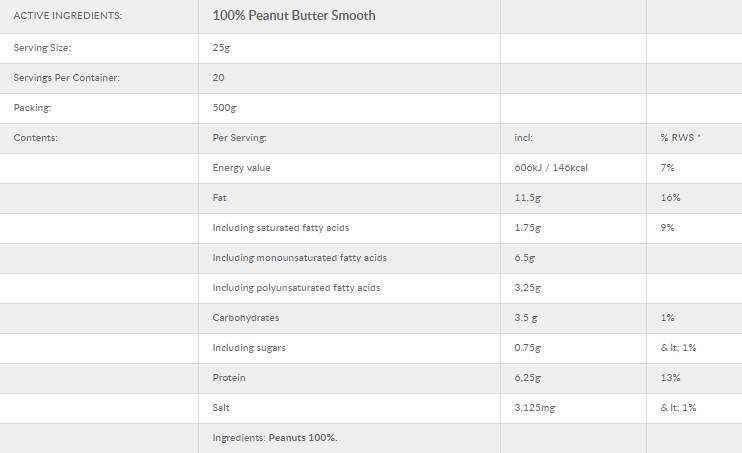
Task: Click the '13%' protein RWS value
Action: 670,378
